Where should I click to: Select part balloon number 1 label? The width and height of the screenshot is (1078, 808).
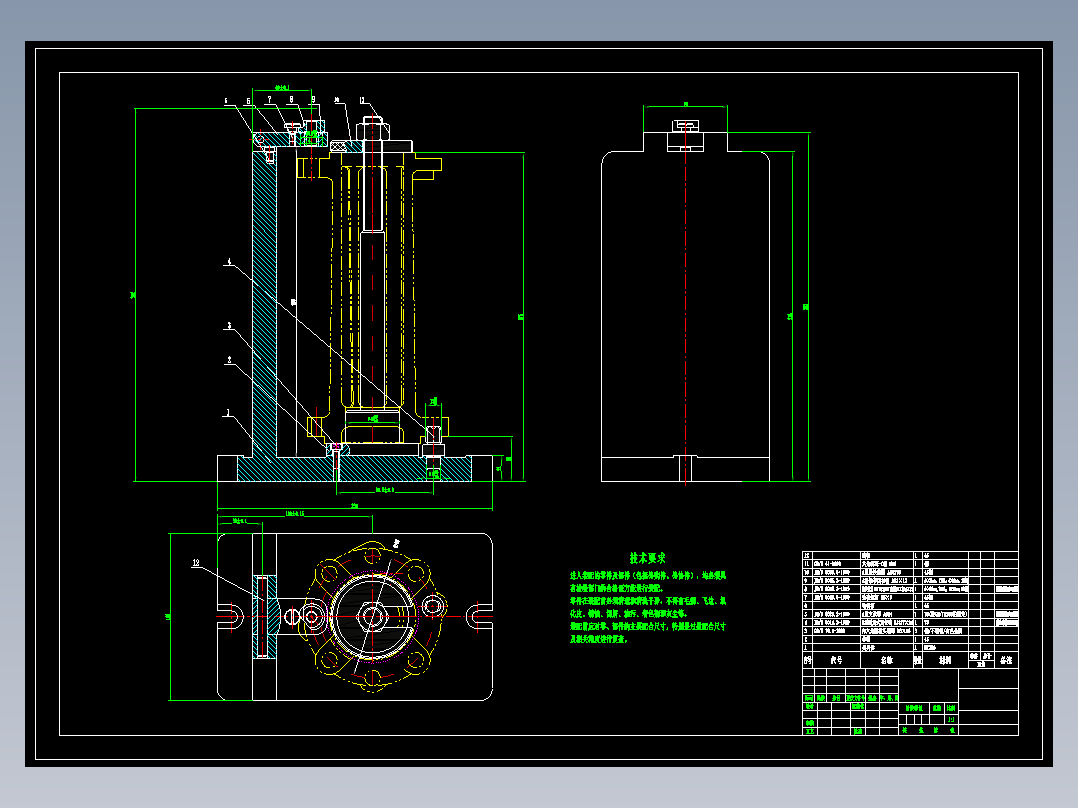click(x=229, y=413)
